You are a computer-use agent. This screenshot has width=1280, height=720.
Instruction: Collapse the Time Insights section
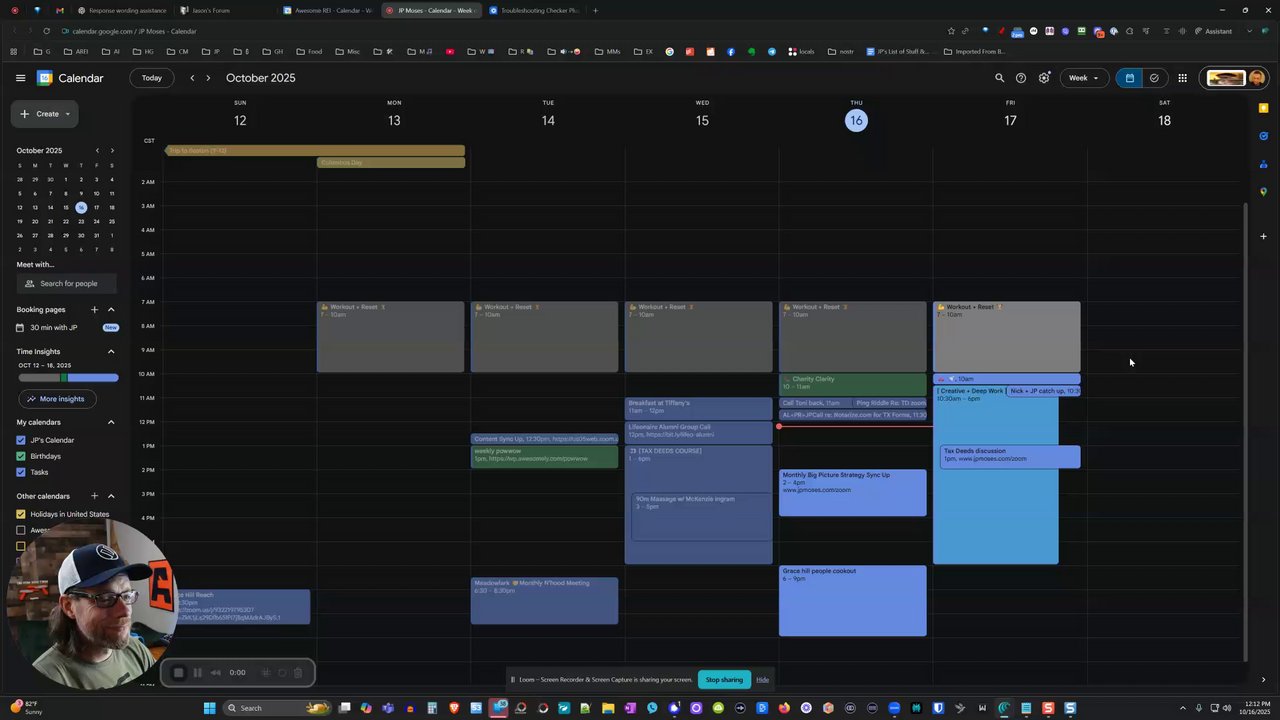[x=111, y=352]
